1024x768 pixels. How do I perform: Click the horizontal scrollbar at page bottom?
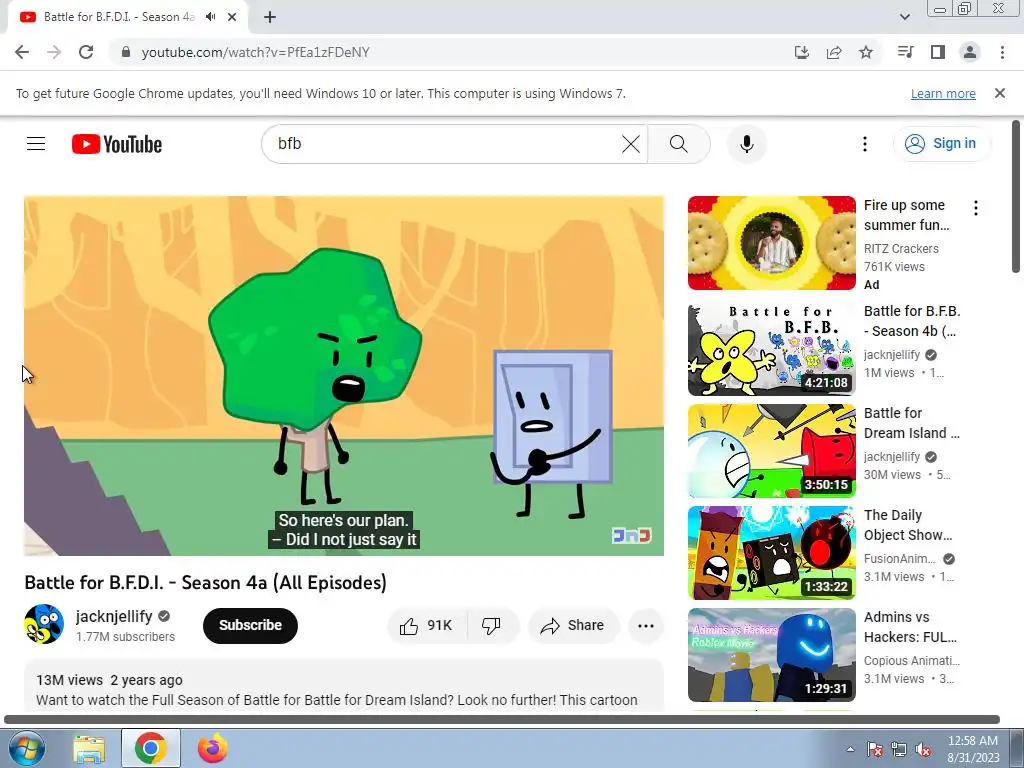click(x=502, y=720)
